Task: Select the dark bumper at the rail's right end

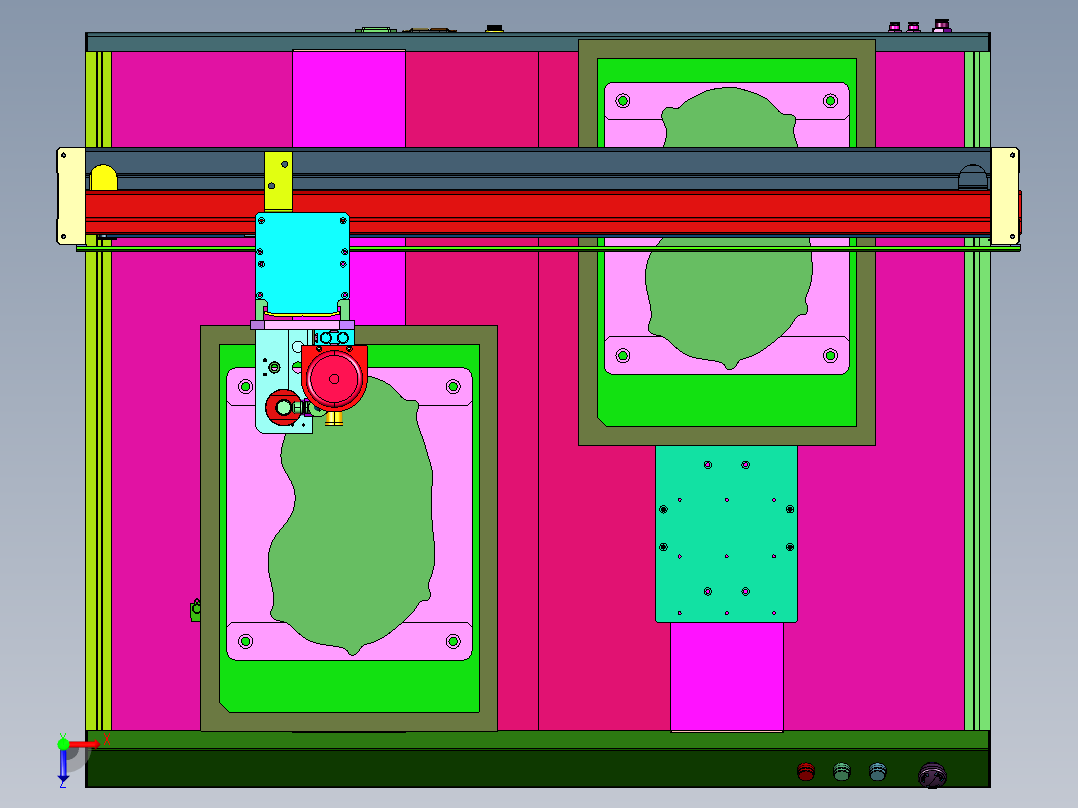Action: pos(972,177)
